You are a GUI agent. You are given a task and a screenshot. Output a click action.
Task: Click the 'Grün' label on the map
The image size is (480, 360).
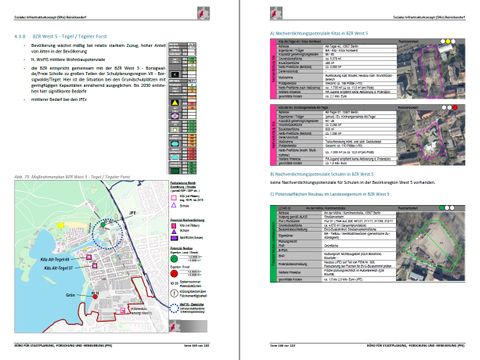(x=70, y=295)
